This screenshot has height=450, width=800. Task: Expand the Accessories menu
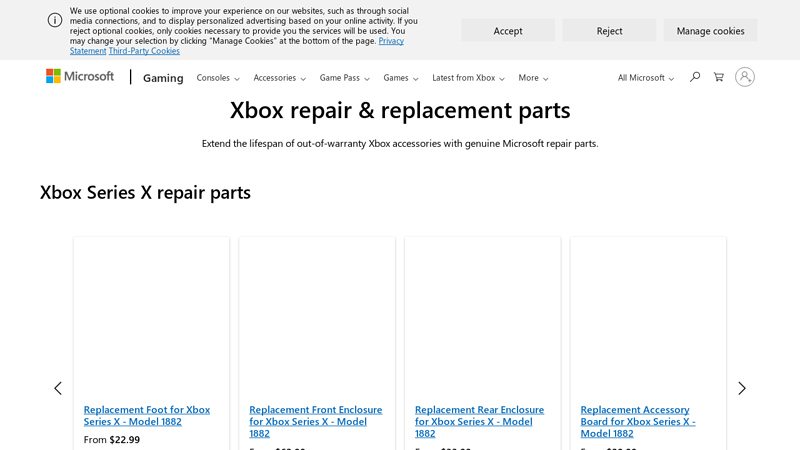[280, 78]
